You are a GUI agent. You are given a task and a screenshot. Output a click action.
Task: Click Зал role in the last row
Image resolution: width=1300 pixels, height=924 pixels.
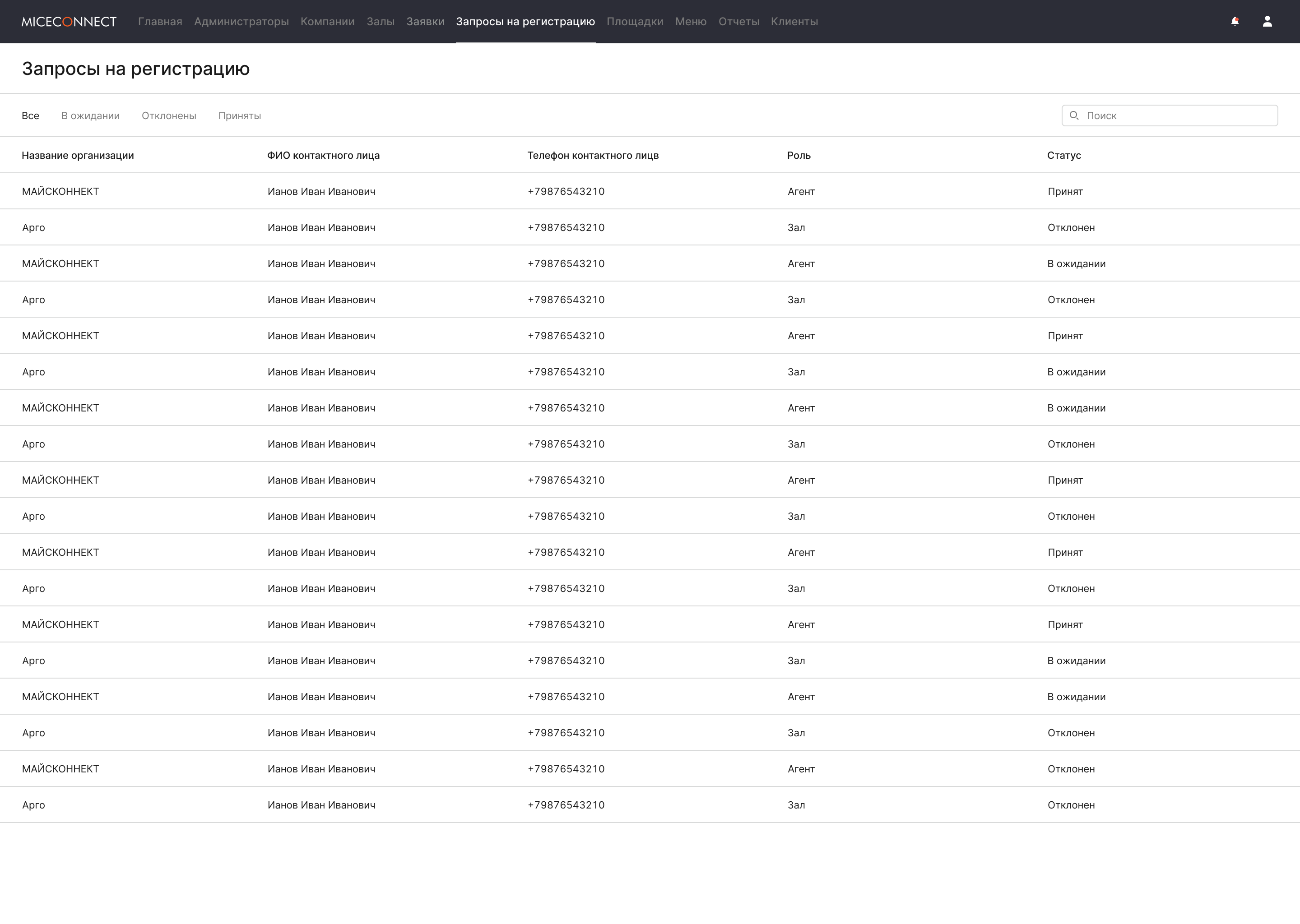coord(796,805)
